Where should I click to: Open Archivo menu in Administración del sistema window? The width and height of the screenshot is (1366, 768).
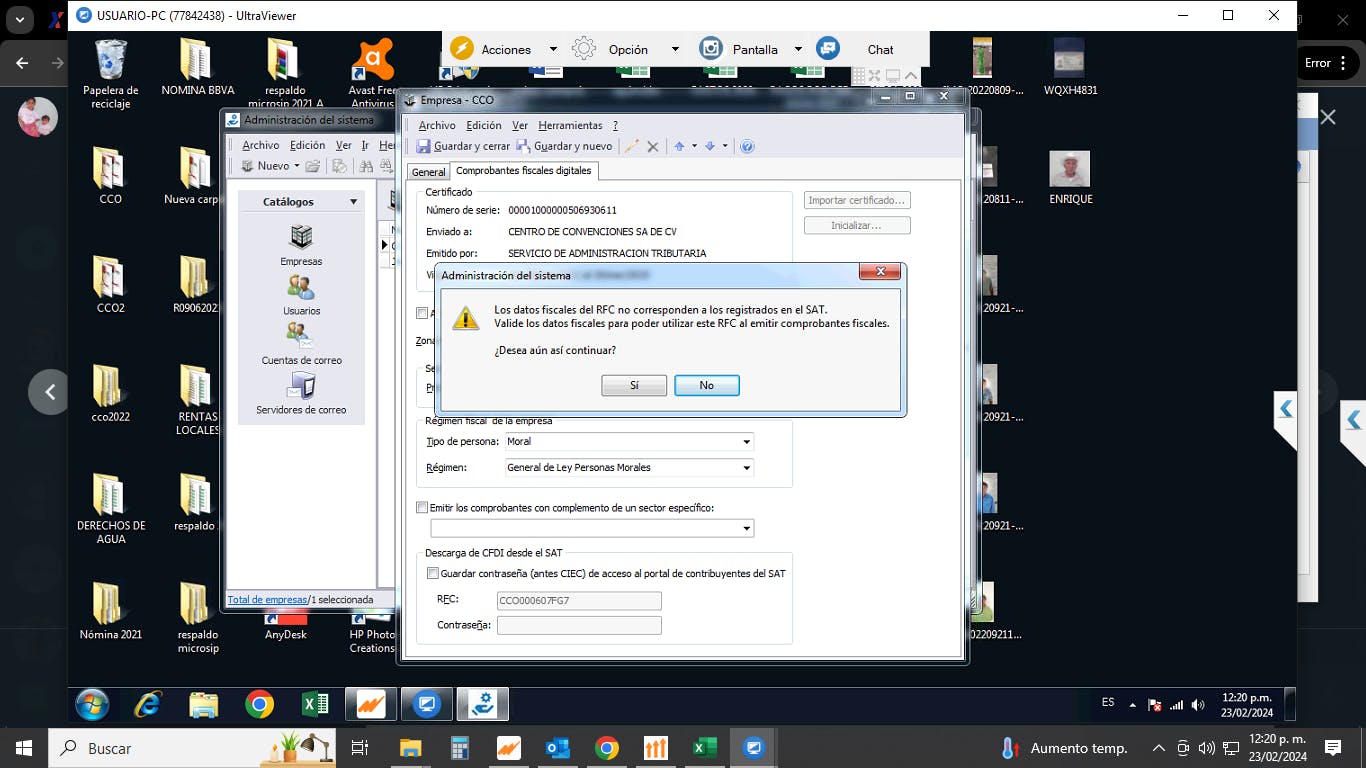coord(261,145)
